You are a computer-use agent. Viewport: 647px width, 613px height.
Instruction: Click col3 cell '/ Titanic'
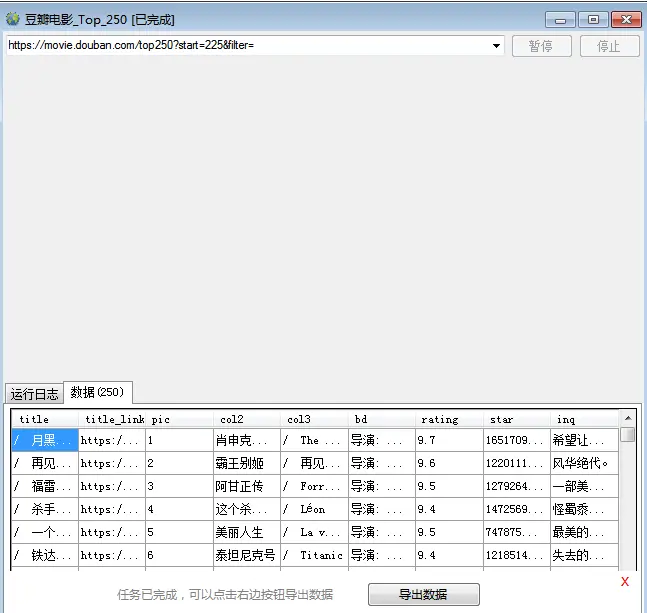click(x=314, y=555)
